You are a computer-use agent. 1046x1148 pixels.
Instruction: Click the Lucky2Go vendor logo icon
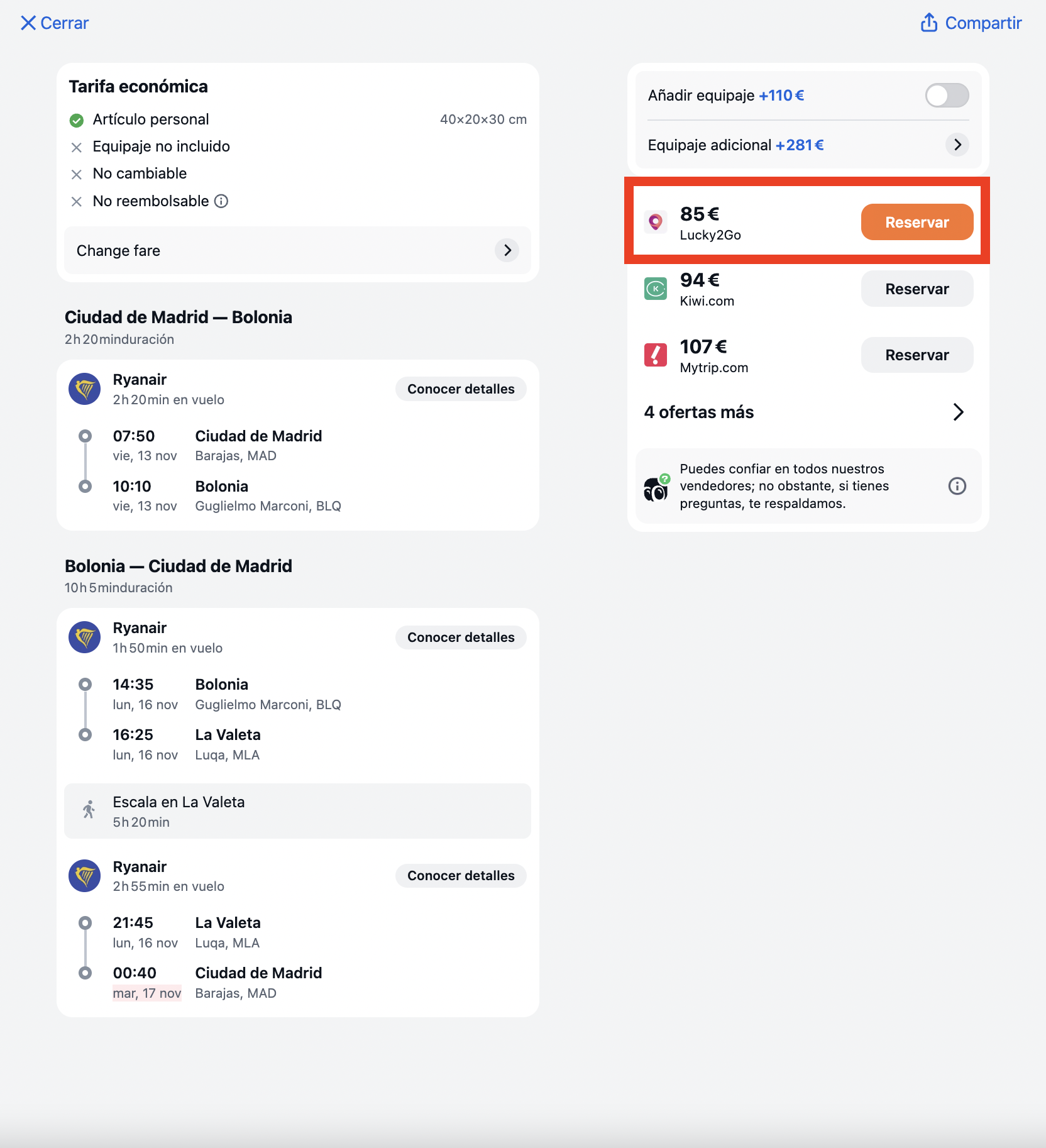click(x=656, y=222)
